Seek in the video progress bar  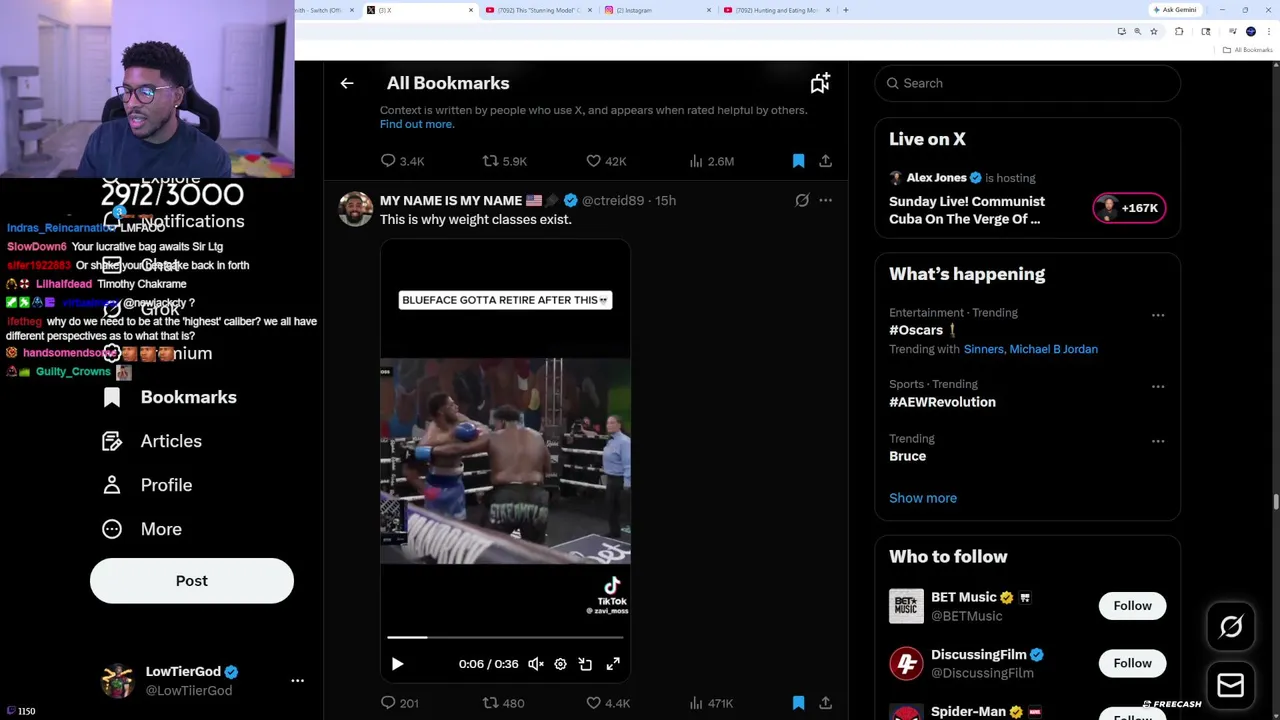tap(505, 637)
